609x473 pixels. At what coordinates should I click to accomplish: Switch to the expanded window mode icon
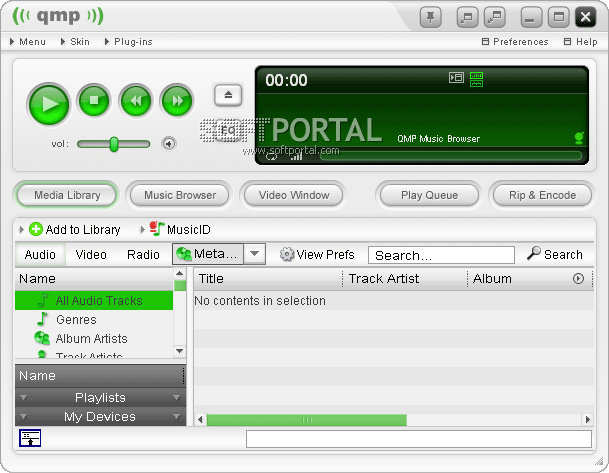coord(494,17)
